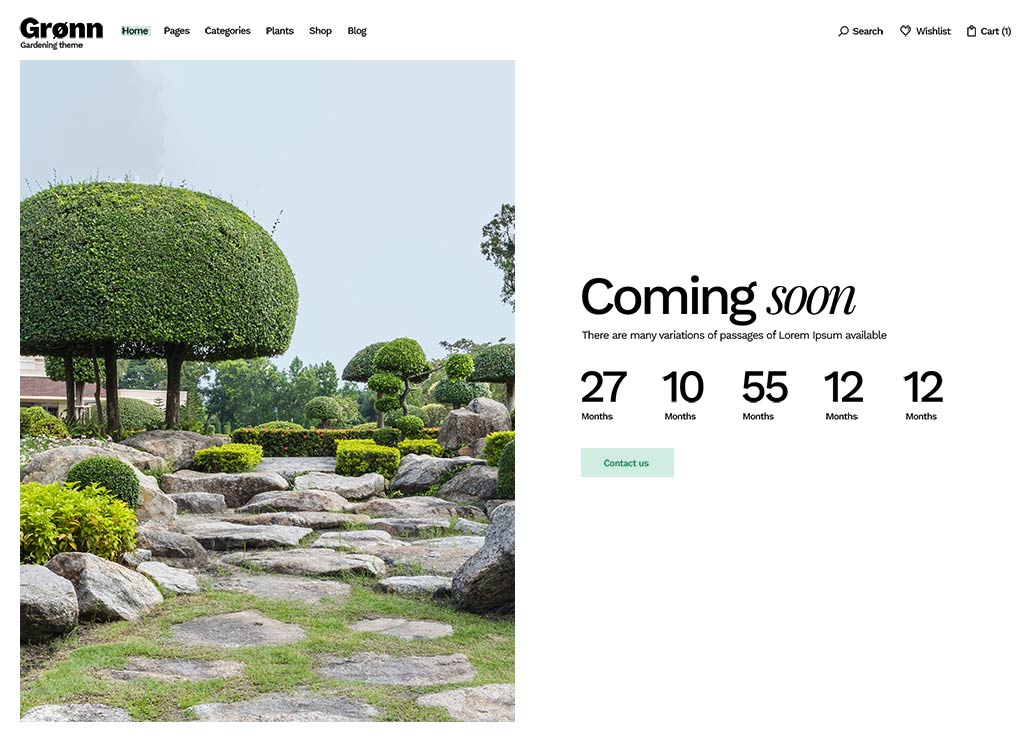
Task: Click the Grønn gardening theme logo
Action: pos(61,32)
